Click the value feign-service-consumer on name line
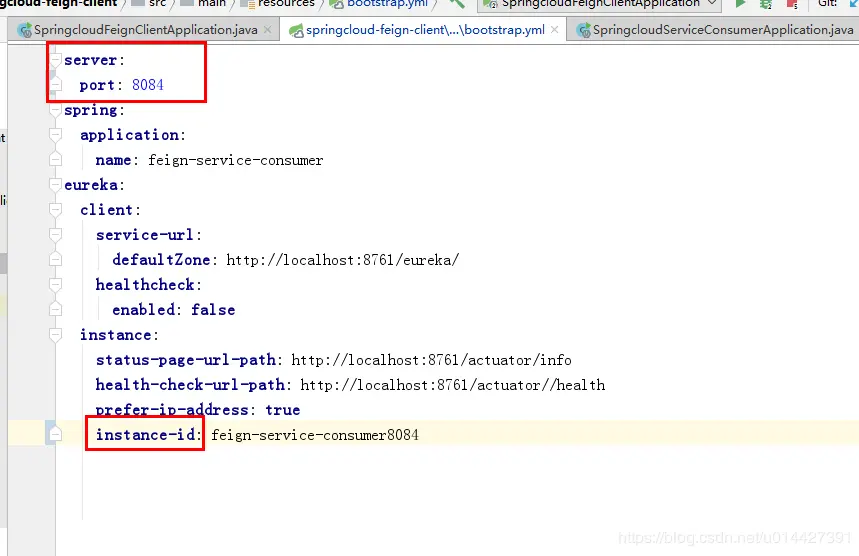The image size is (859, 556). coord(236,160)
